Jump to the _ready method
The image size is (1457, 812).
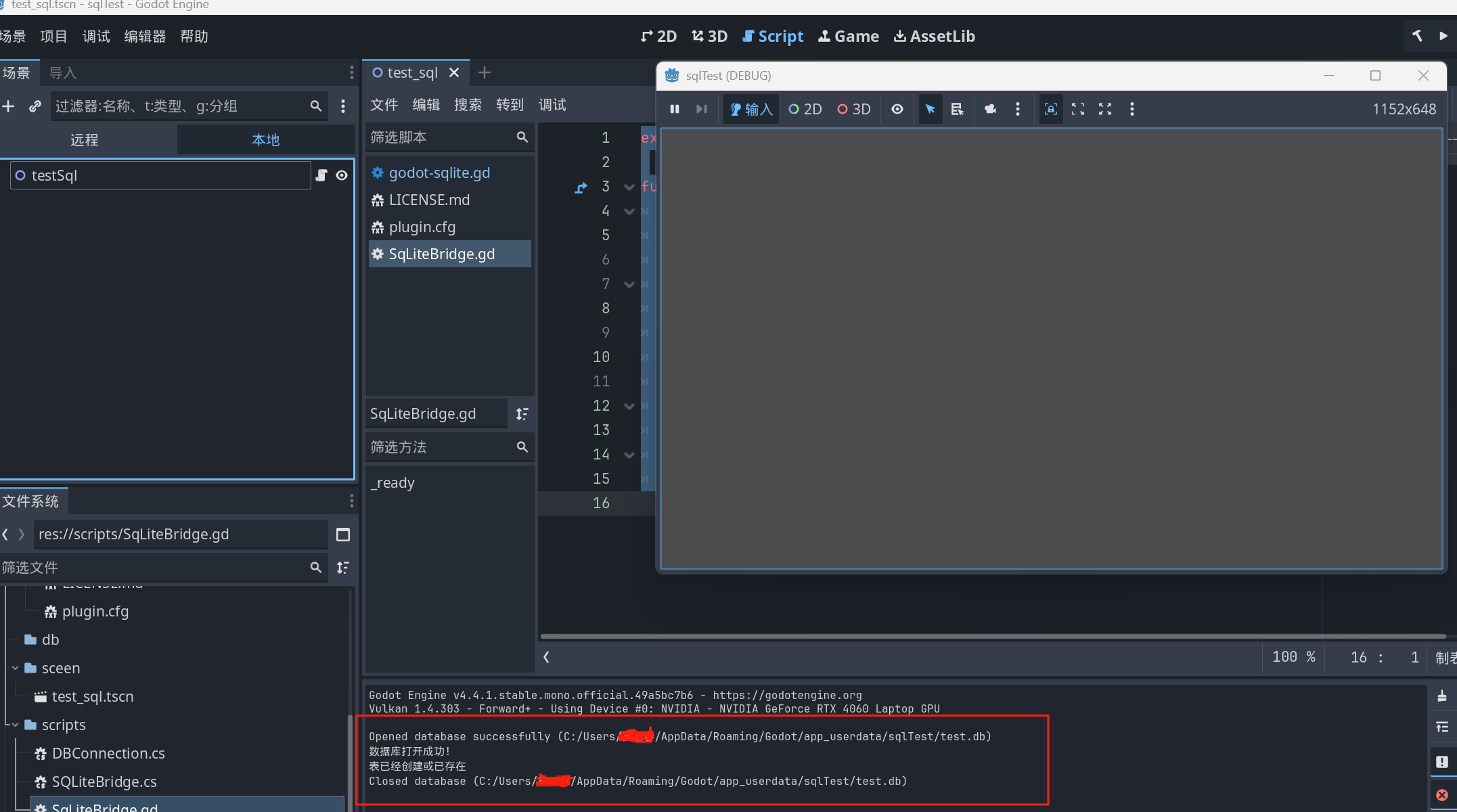(393, 483)
